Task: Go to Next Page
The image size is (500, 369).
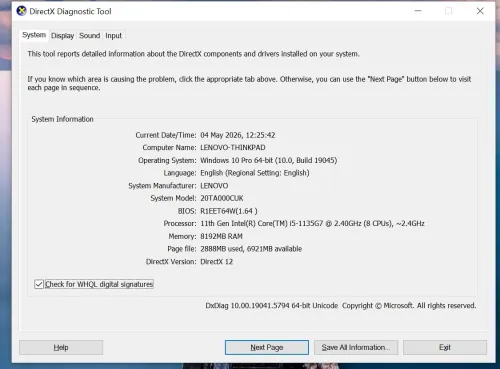Action: [x=267, y=347]
